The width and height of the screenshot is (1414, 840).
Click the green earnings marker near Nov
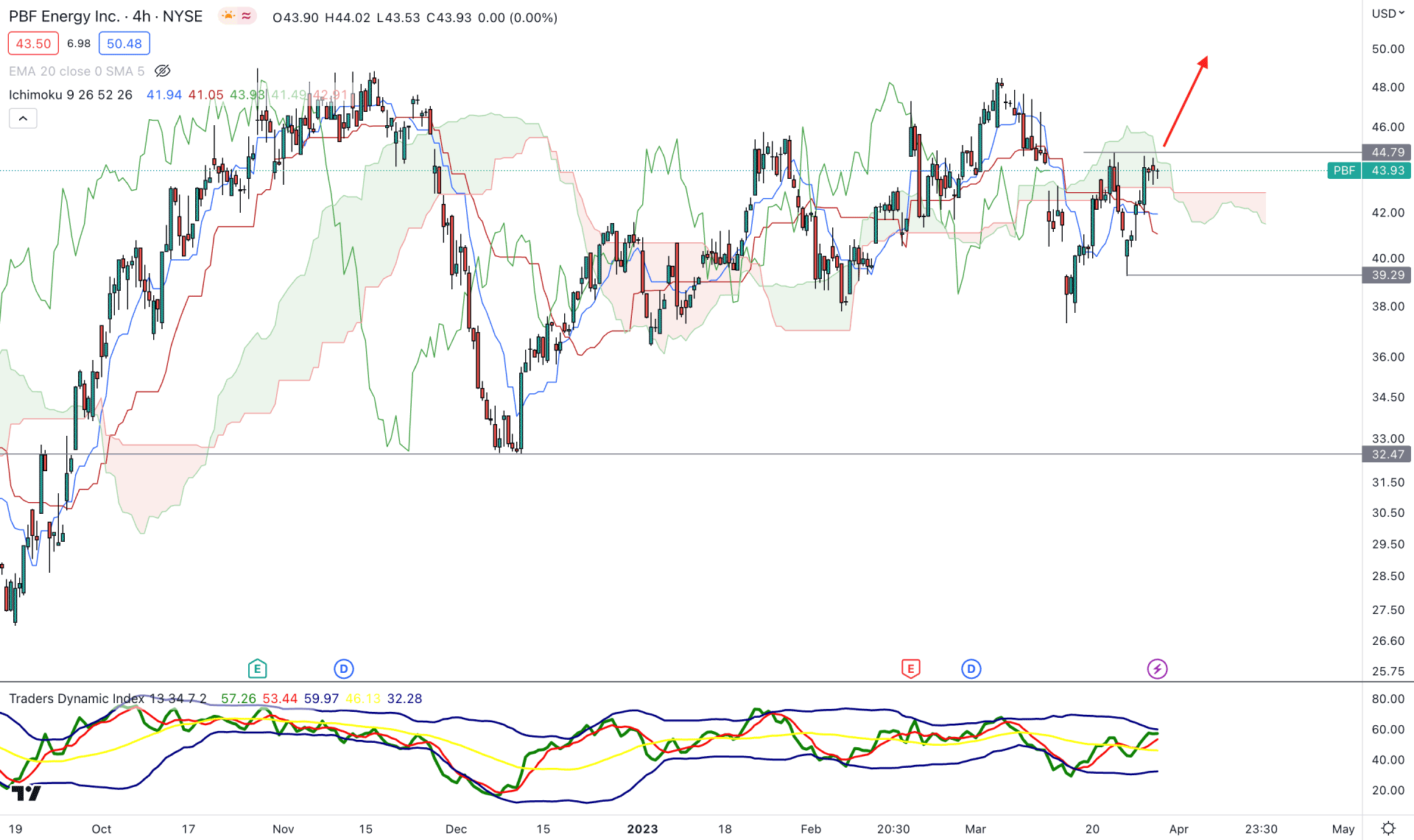click(257, 668)
